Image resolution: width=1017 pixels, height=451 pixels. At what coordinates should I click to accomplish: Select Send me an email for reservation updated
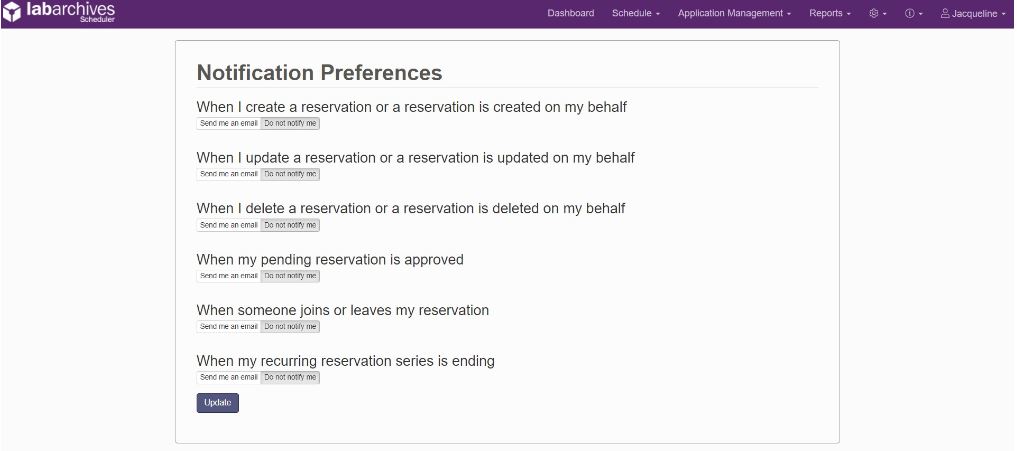(228, 174)
